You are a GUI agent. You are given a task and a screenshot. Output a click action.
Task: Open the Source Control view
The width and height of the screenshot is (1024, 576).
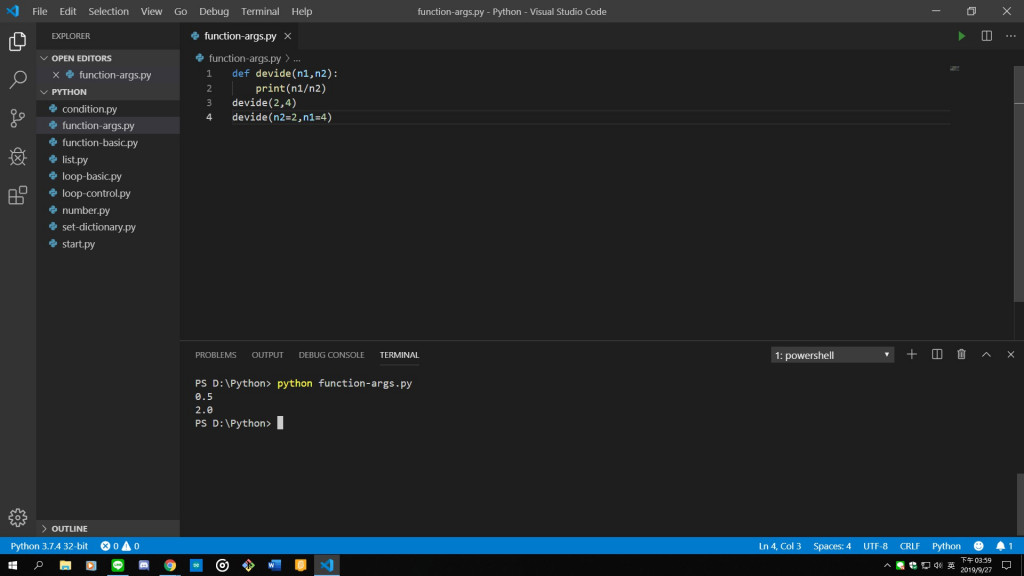pos(18,118)
